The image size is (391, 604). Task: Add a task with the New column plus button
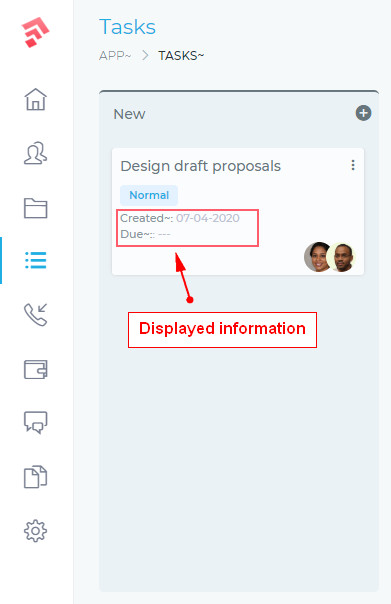click(x=363, y=113)
